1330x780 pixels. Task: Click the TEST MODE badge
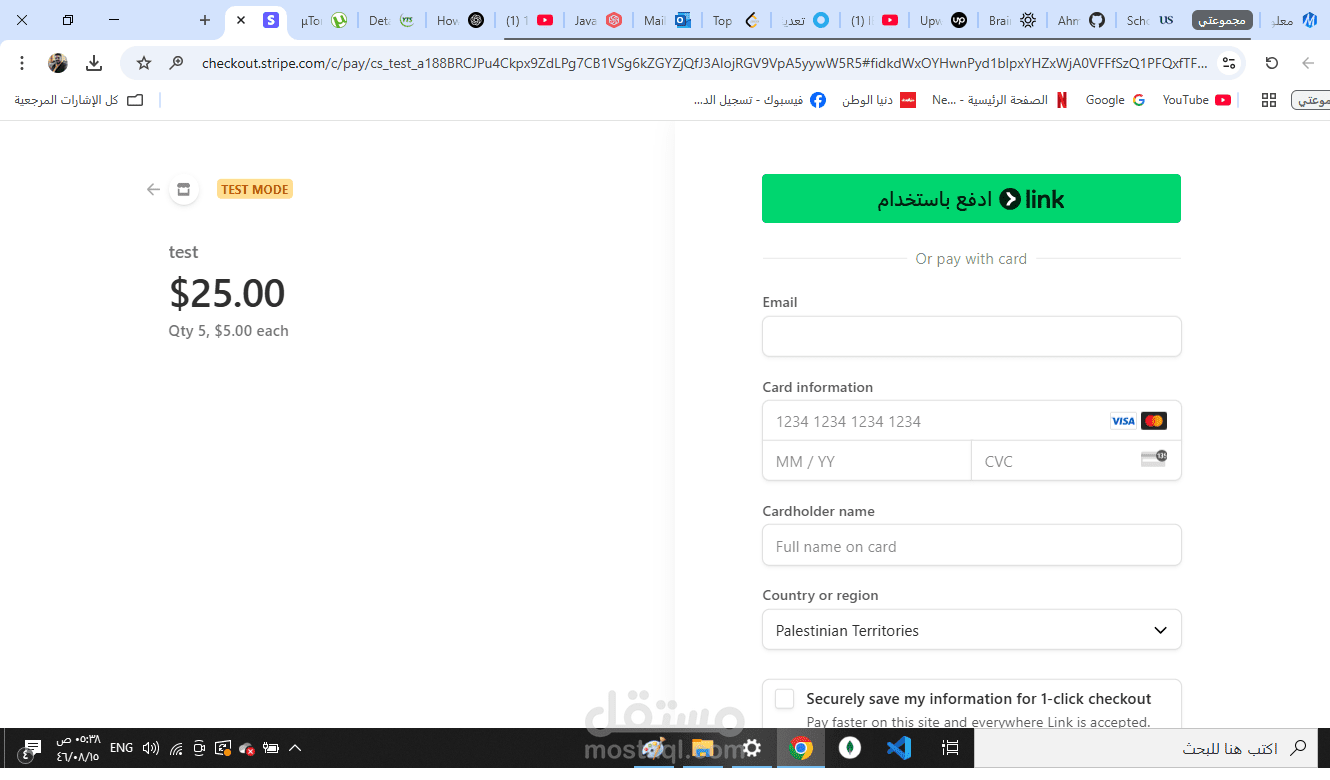(x=255, y=189)
